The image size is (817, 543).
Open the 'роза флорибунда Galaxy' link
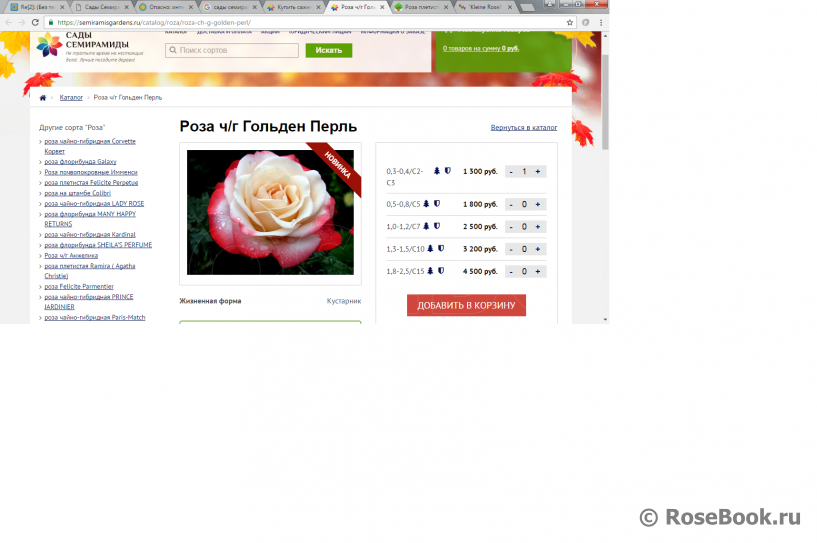pos(80,162)
